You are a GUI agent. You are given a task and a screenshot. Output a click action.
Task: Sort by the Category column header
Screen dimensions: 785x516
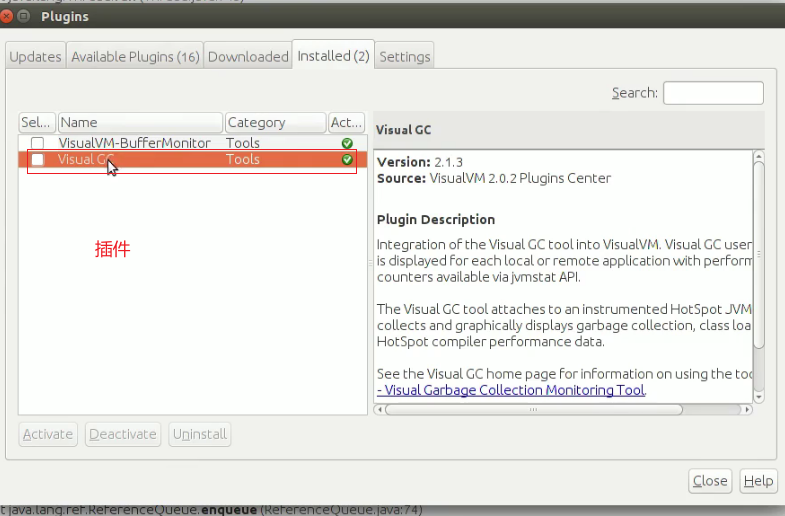point(275,123)
